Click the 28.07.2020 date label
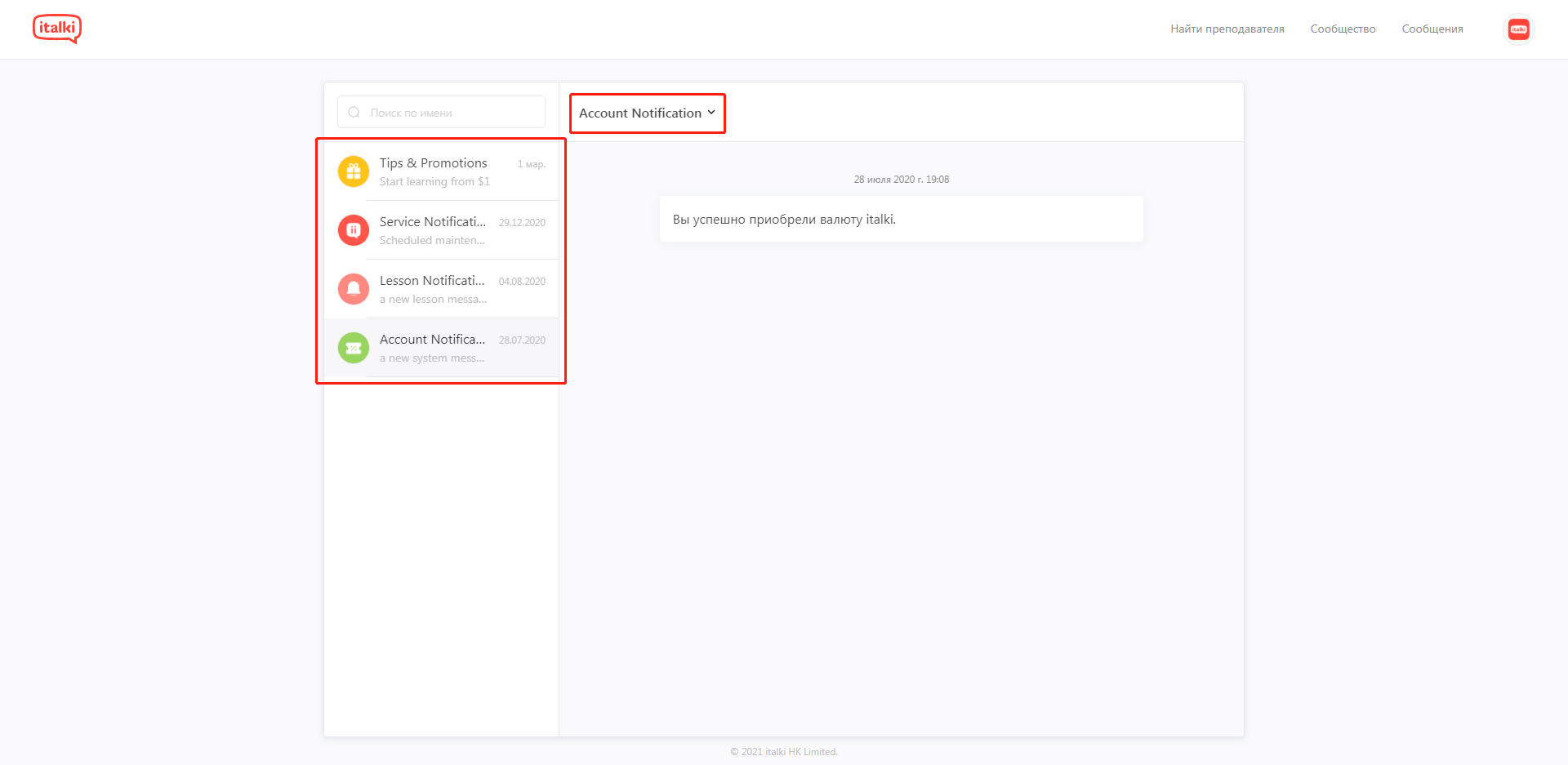Screen dimensions: 1568x765 [522, 340]
